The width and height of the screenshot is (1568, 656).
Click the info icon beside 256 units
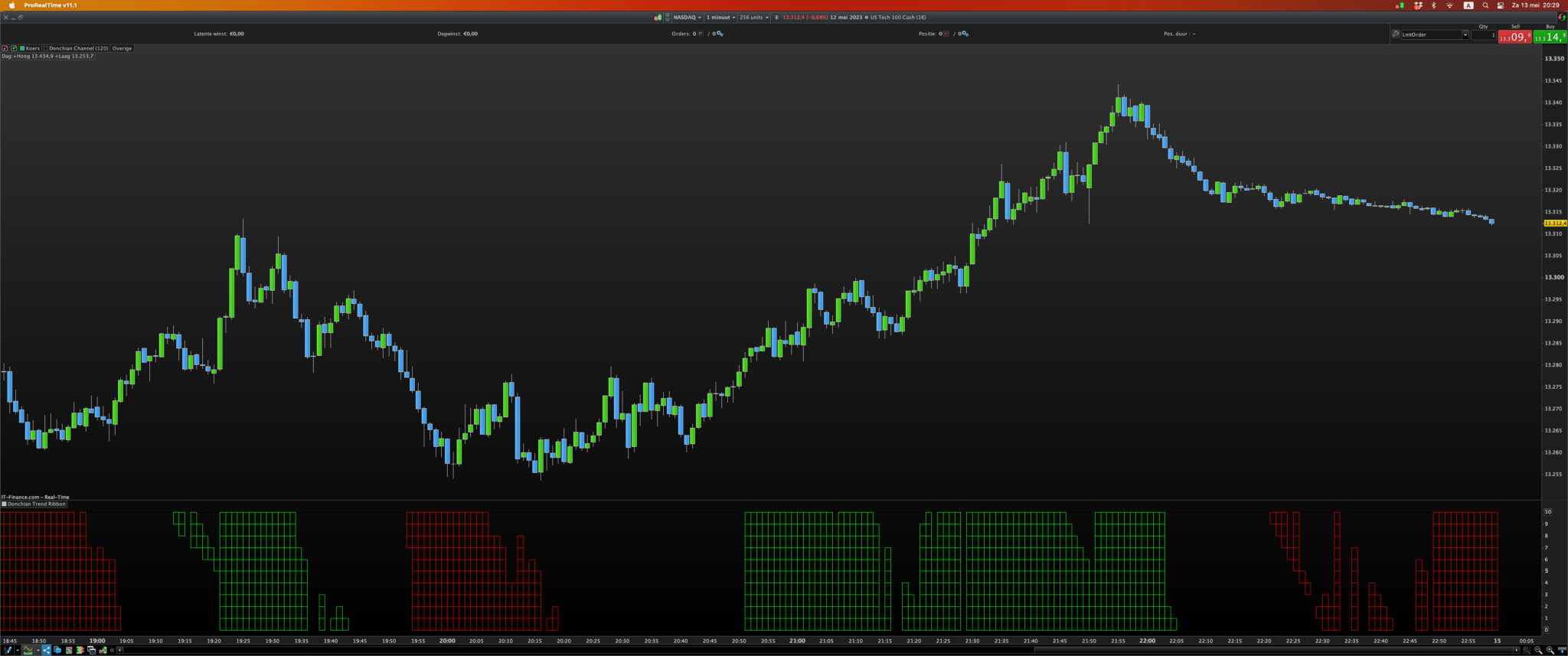pyautogui.click(x=776, y=17)
